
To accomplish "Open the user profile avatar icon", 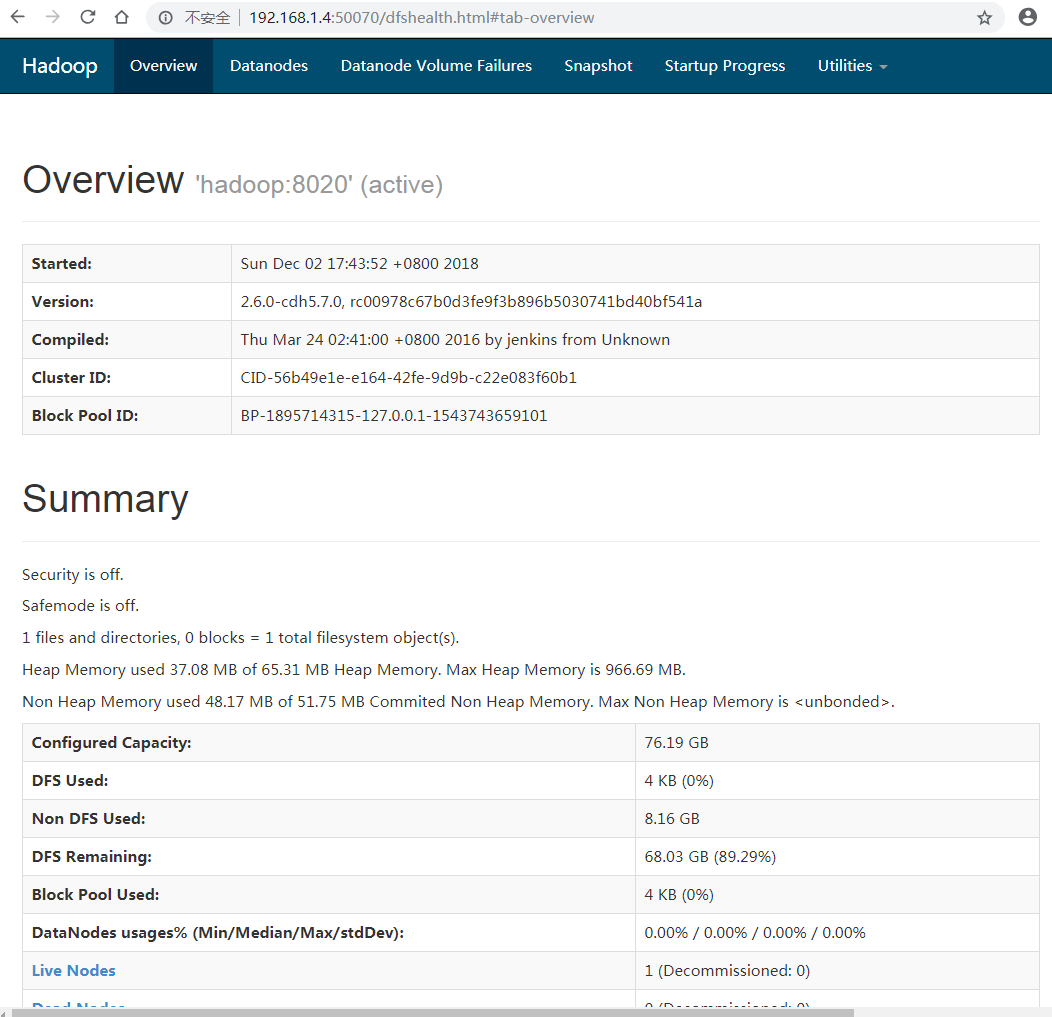I will pos(1027,17).
